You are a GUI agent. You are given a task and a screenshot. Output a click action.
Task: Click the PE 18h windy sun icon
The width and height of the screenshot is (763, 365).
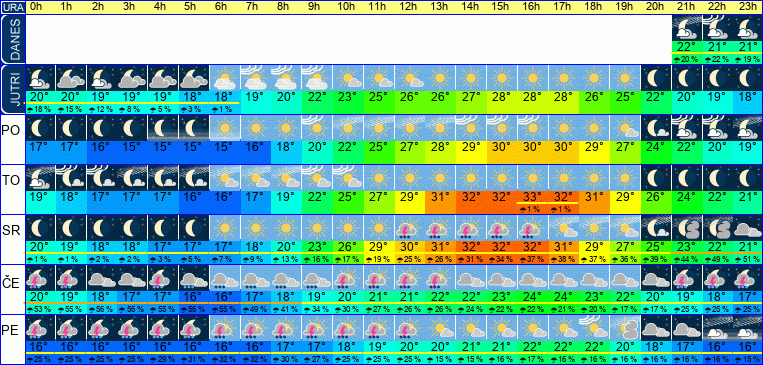coord(595,328)
